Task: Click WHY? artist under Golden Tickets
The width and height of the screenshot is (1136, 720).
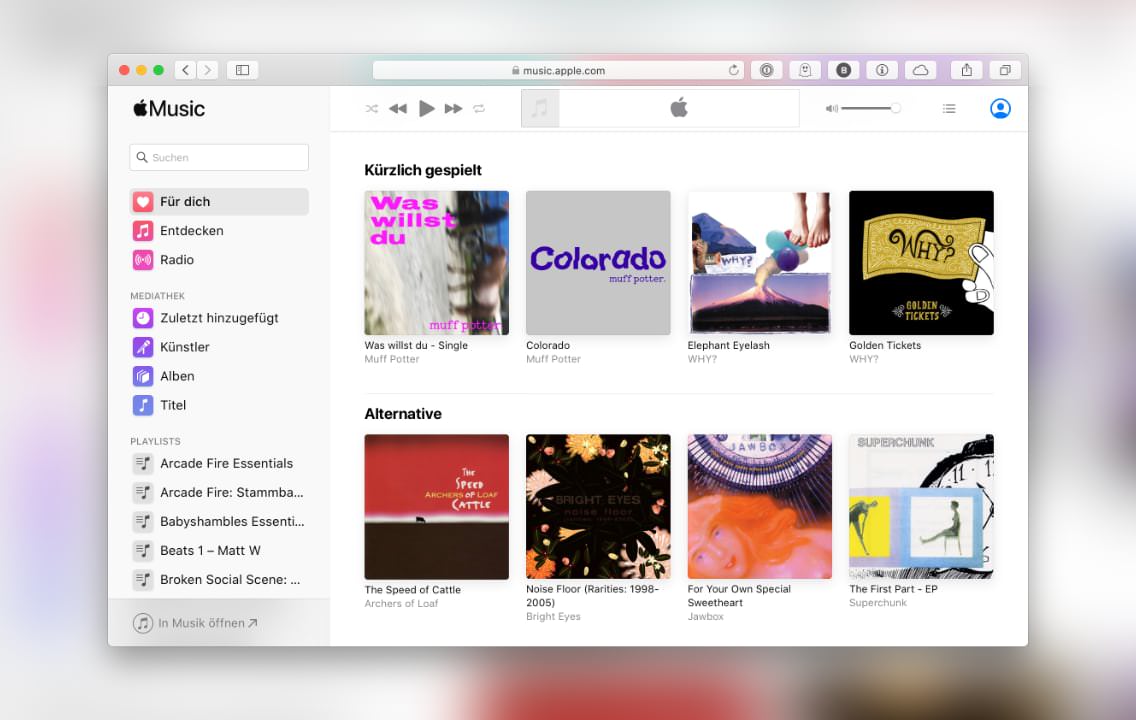Action: tap(864, 359)
